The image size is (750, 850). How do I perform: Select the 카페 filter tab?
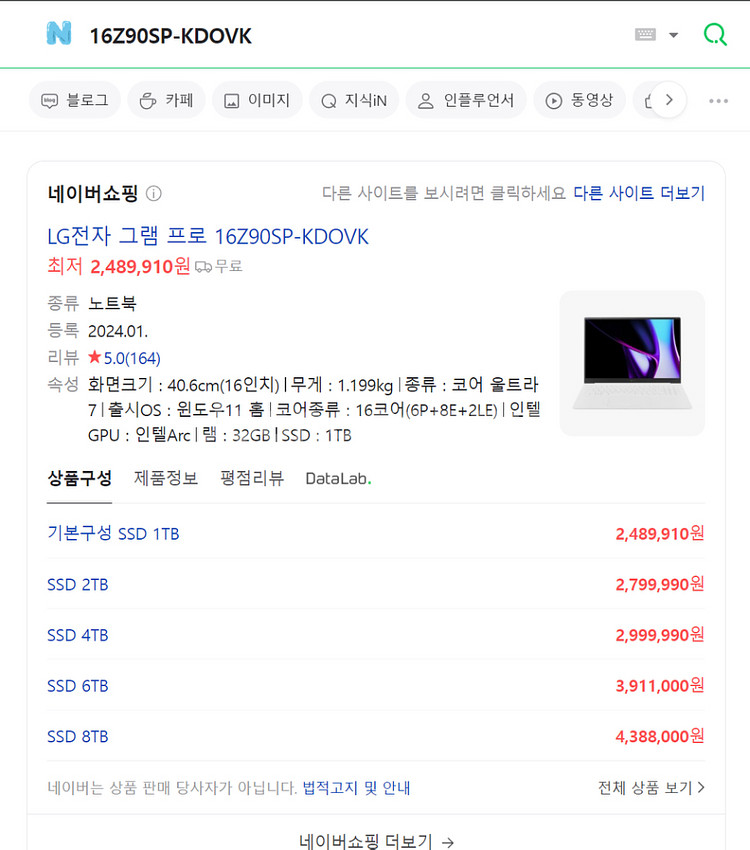[x=166, y=100]
